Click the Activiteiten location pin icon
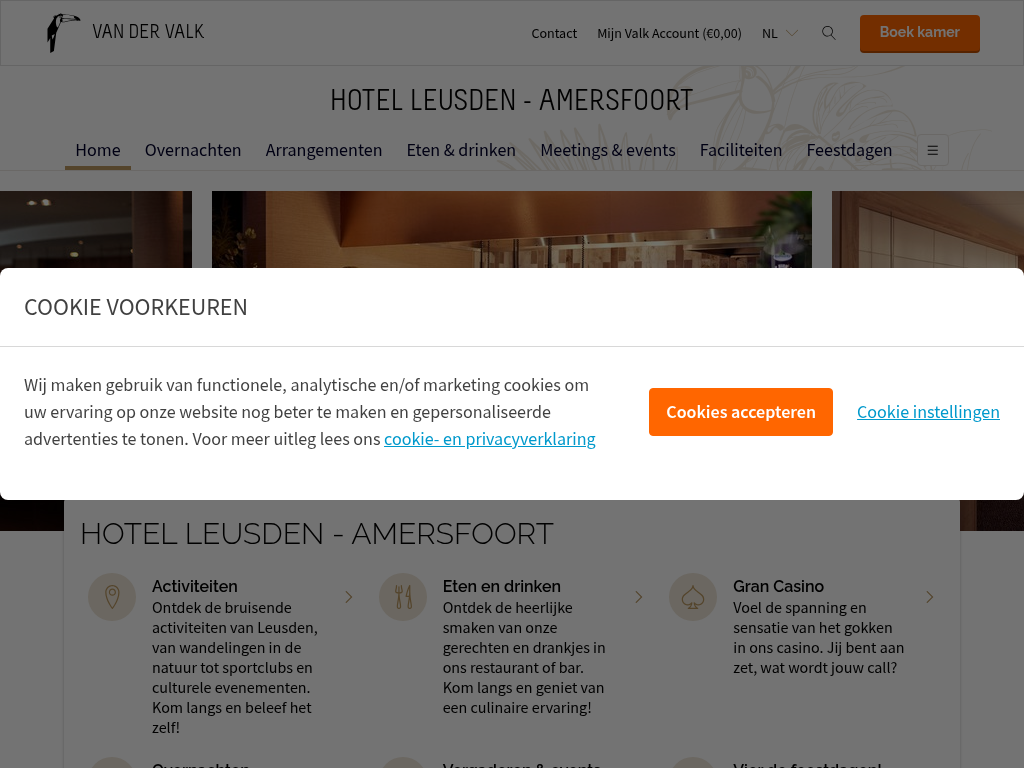 (x=112, y=597)
